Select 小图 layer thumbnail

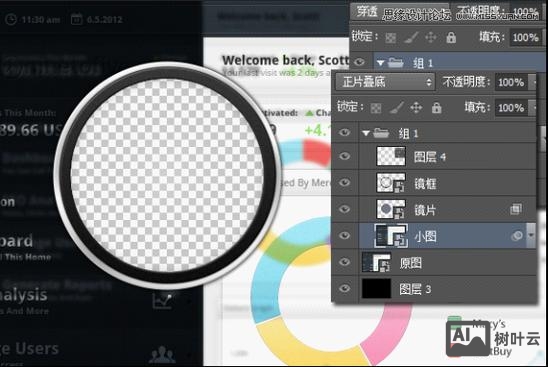391,236
